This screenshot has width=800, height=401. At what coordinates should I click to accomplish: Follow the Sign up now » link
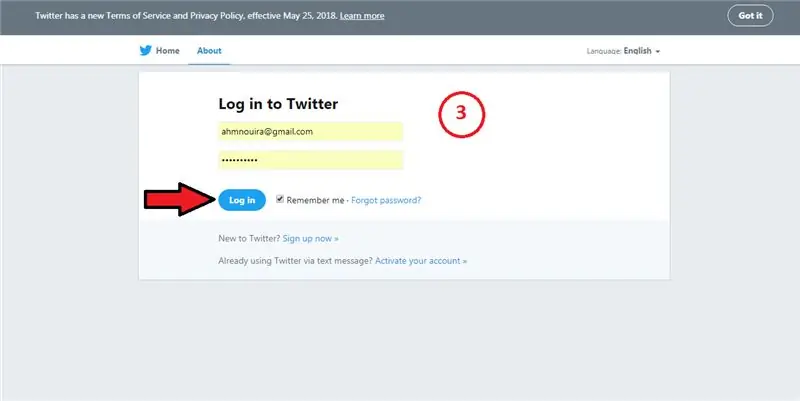tap(310, 238)
